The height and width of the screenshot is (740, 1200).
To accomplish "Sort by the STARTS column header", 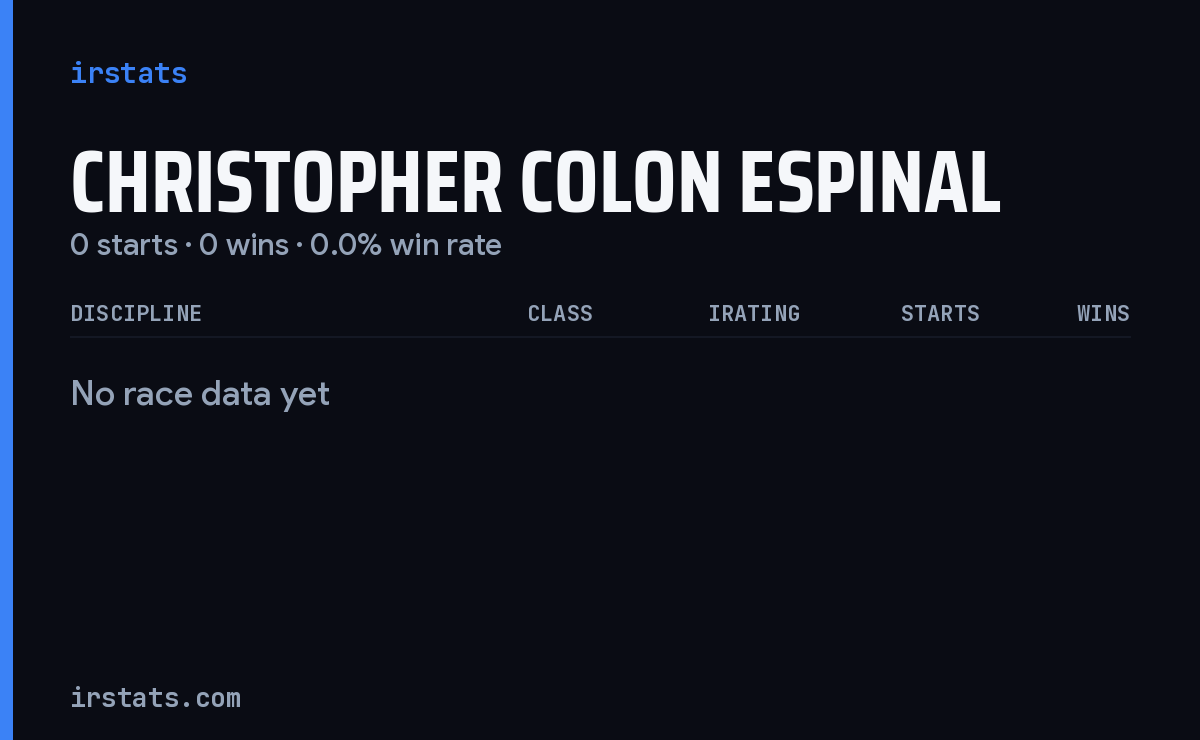I will click(x=940, y=313).
